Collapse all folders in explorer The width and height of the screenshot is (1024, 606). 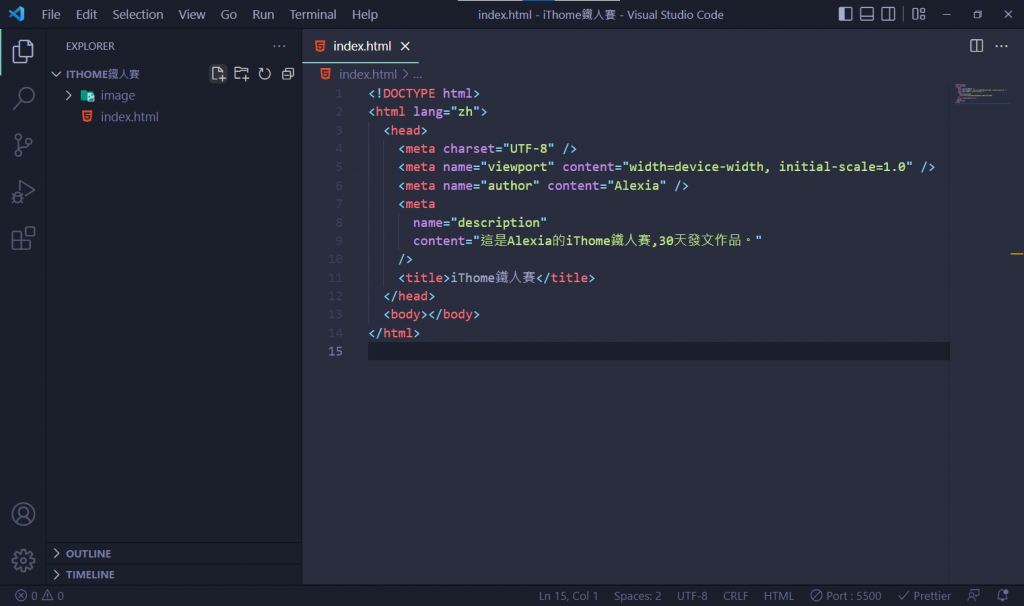coord(288,74)
